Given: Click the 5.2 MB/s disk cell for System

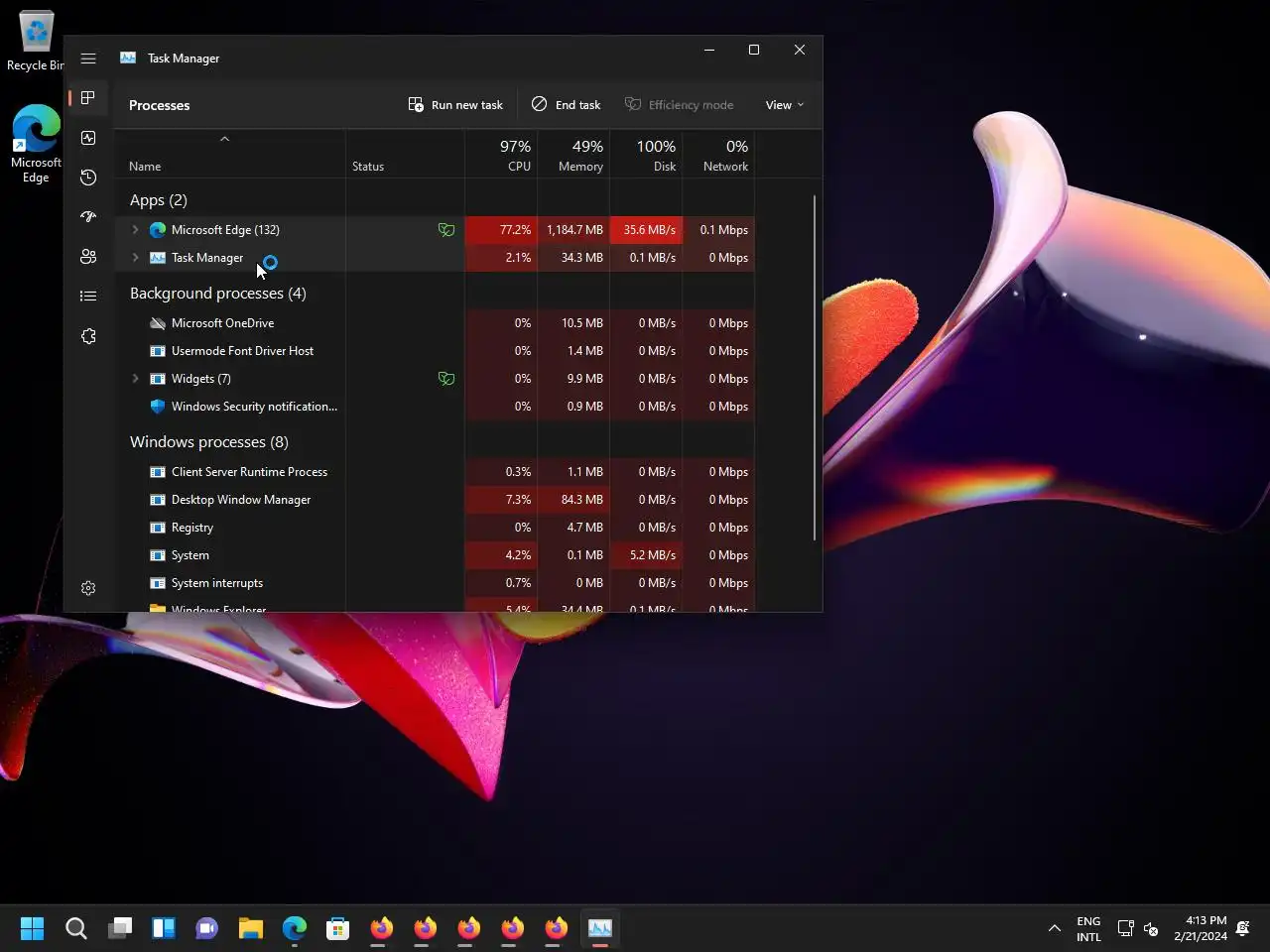Looking at the screenshot, I should pyautogui.click(x=646, y=555).
